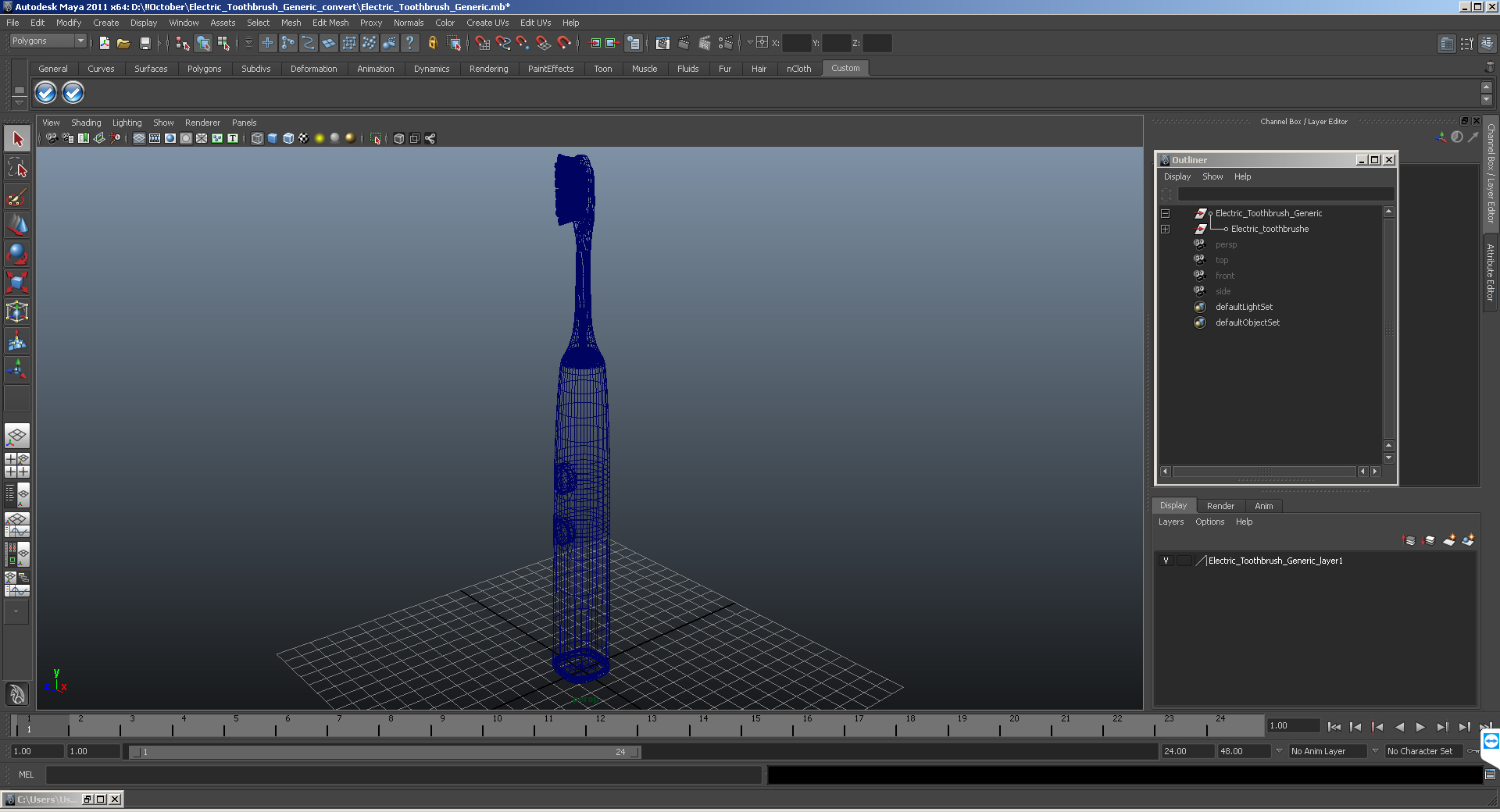Viewport: 1500px width, 812px height.
Task: Click the create new layer icon
Action: point(1449,540)
